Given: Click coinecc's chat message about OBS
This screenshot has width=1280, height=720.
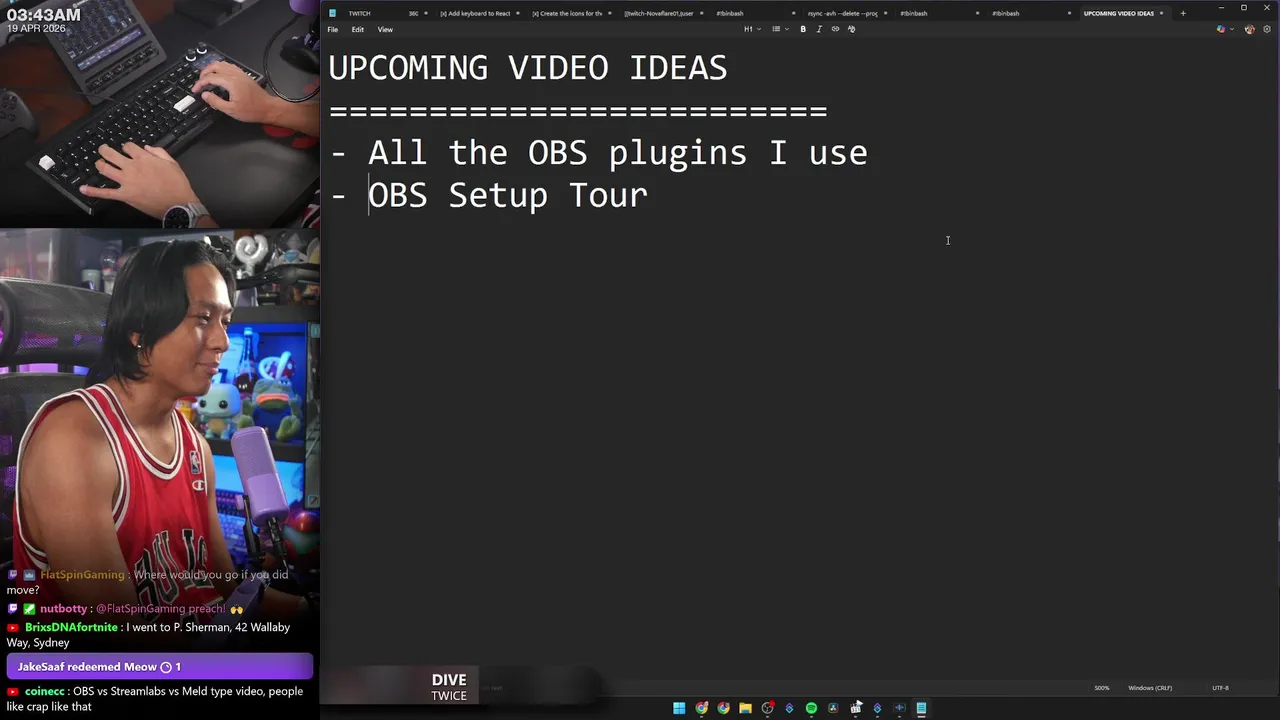Looking at the screenshot, I should [x=155, y=698].
